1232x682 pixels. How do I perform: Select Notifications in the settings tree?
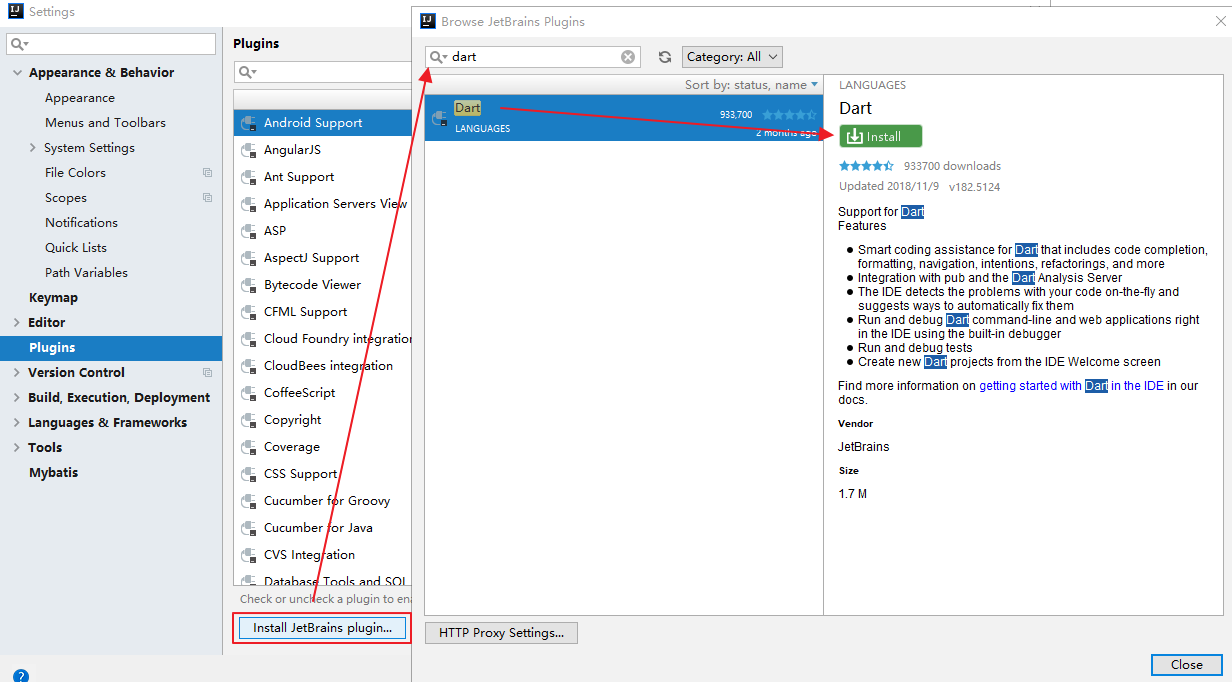click(x=81, y=223)
